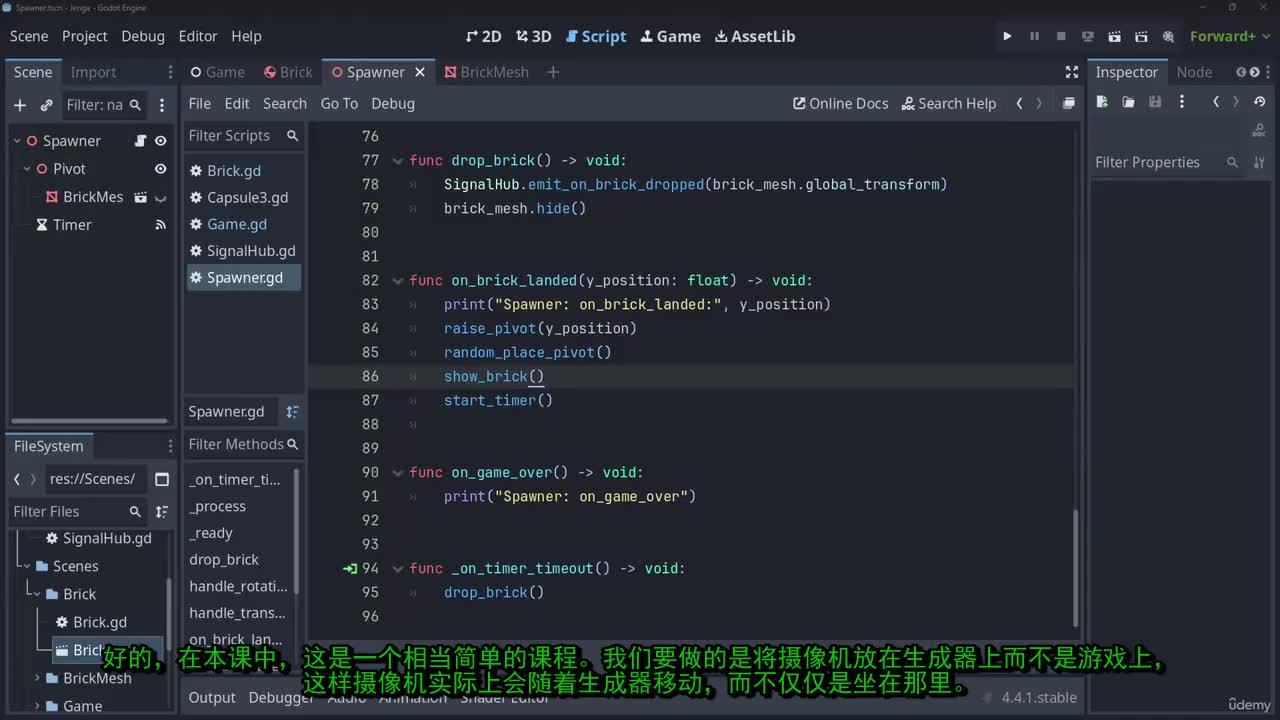This screenshot has height=720, width=1280.
Task: Toggle alphabetical sorting of the methods list
Action: 292,411
